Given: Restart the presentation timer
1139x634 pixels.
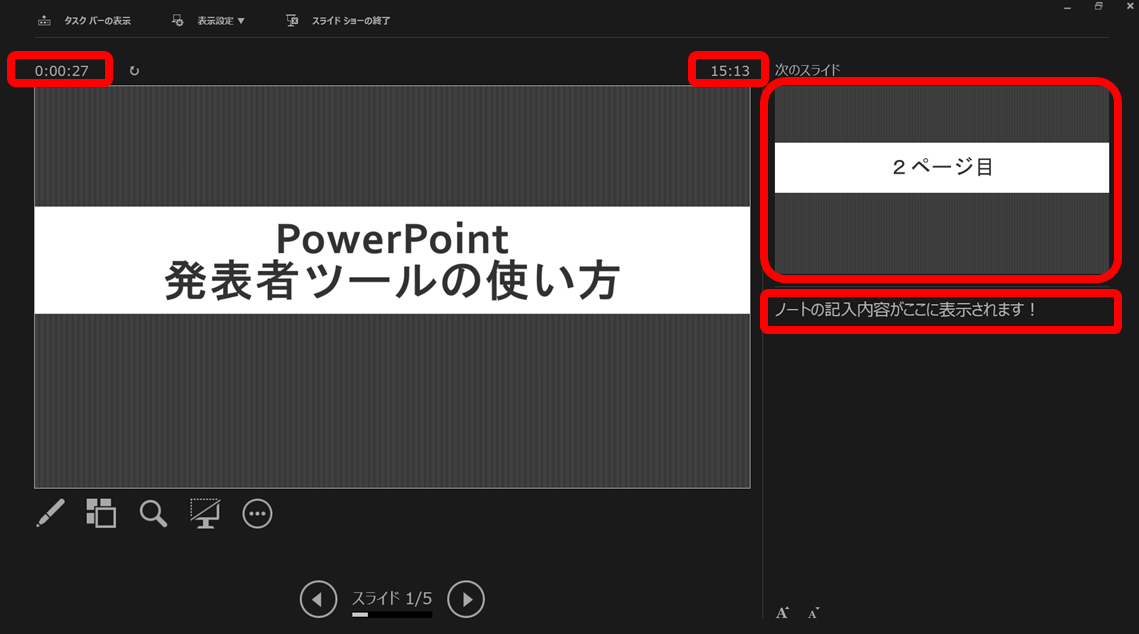Looking at the screenshot, I should (133, 70).
